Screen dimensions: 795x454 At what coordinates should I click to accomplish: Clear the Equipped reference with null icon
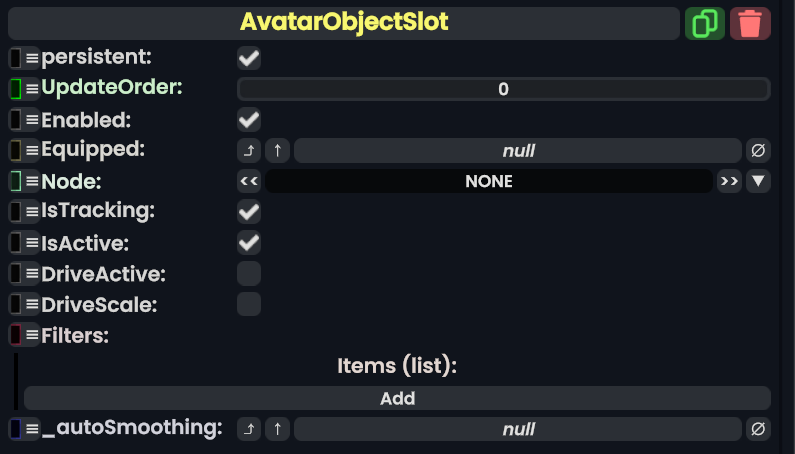758,151
